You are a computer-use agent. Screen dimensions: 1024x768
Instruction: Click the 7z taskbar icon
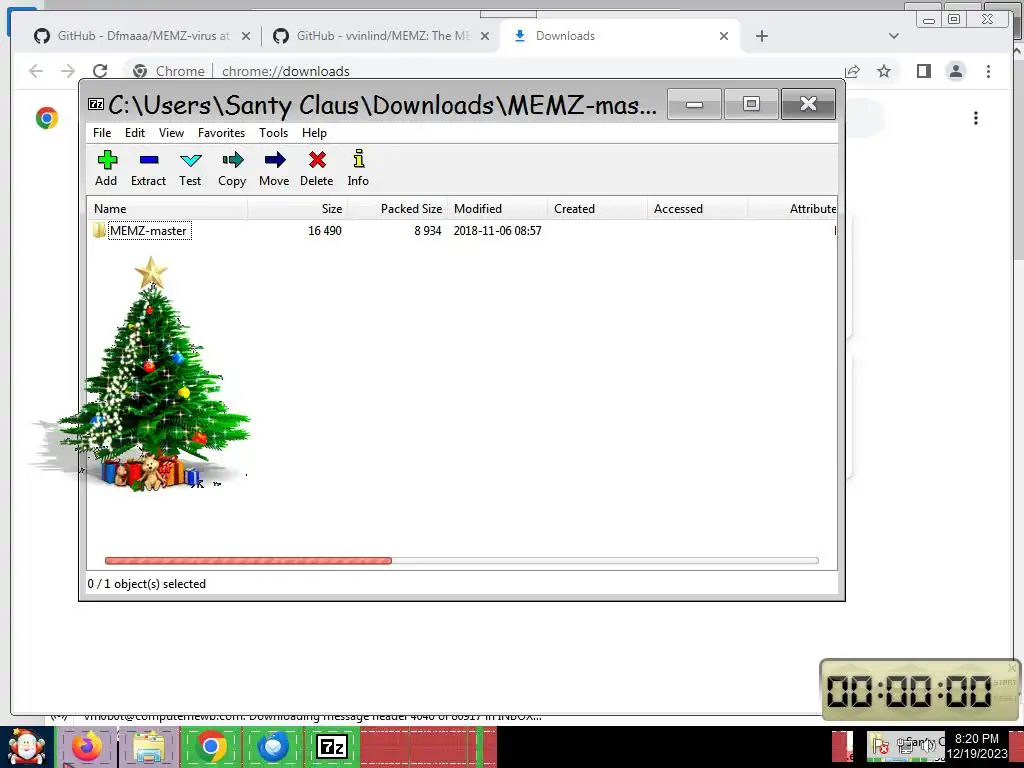[332, 746]
